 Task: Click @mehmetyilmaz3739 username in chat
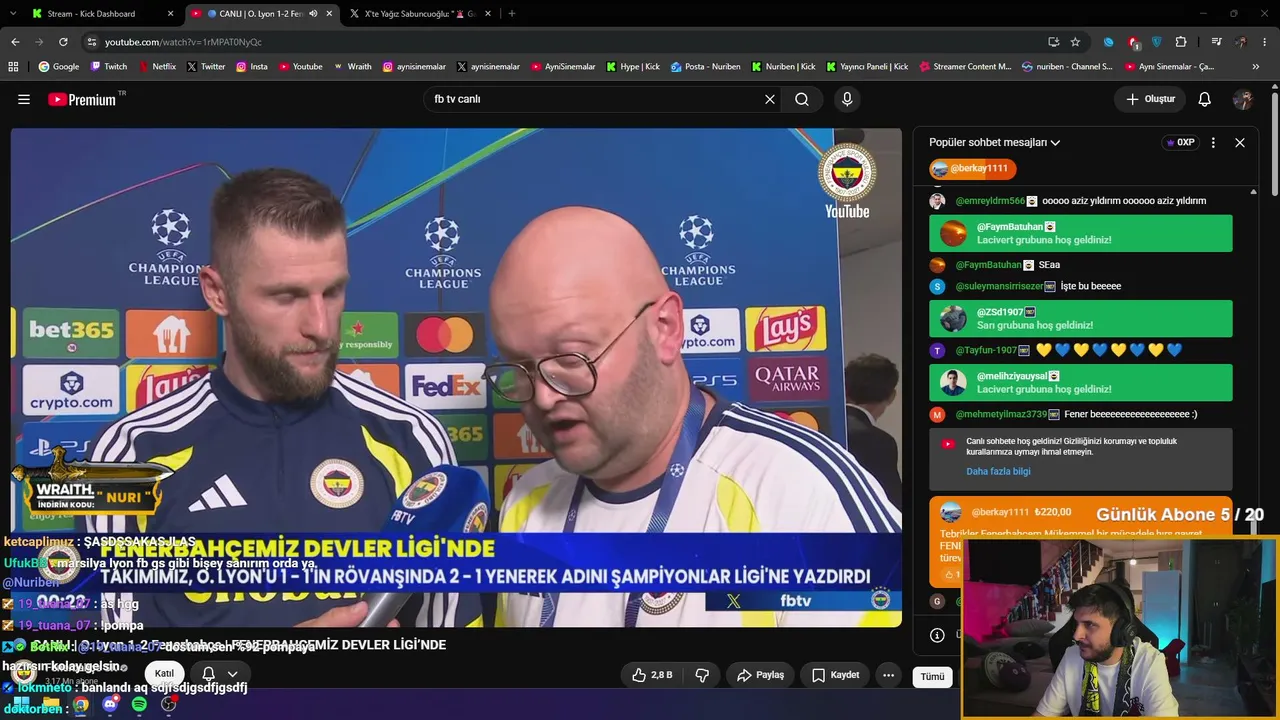(x=1001, y=414)
